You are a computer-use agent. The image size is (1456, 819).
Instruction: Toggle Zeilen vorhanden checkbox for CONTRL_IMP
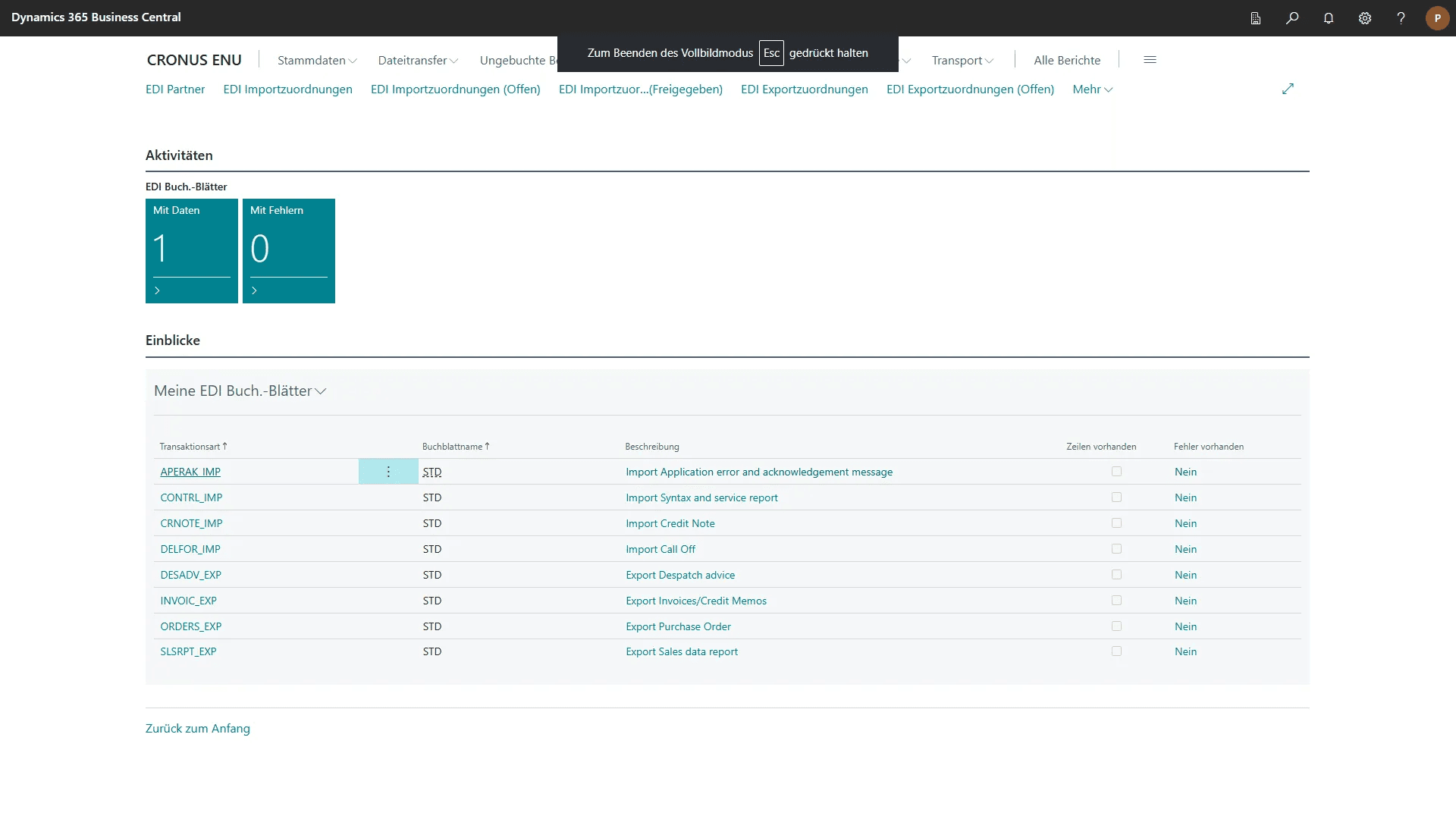click(1116, 497)
